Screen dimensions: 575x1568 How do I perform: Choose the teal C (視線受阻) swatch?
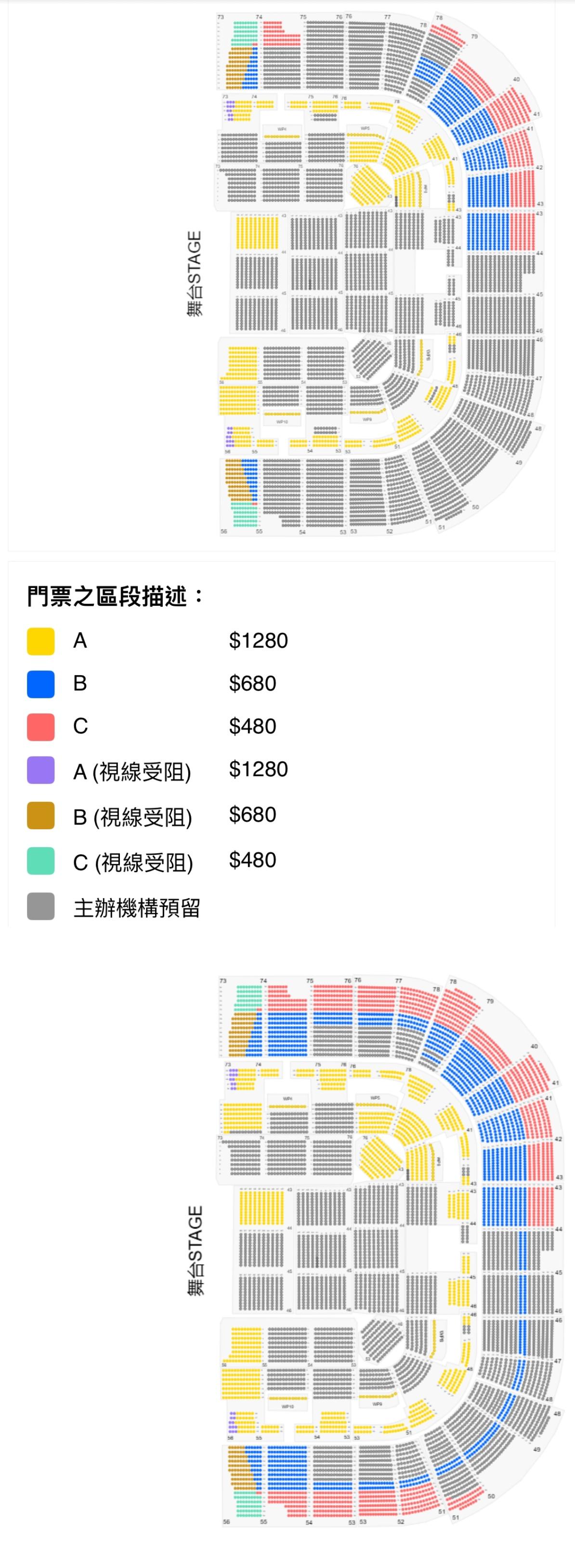(41, 861)
